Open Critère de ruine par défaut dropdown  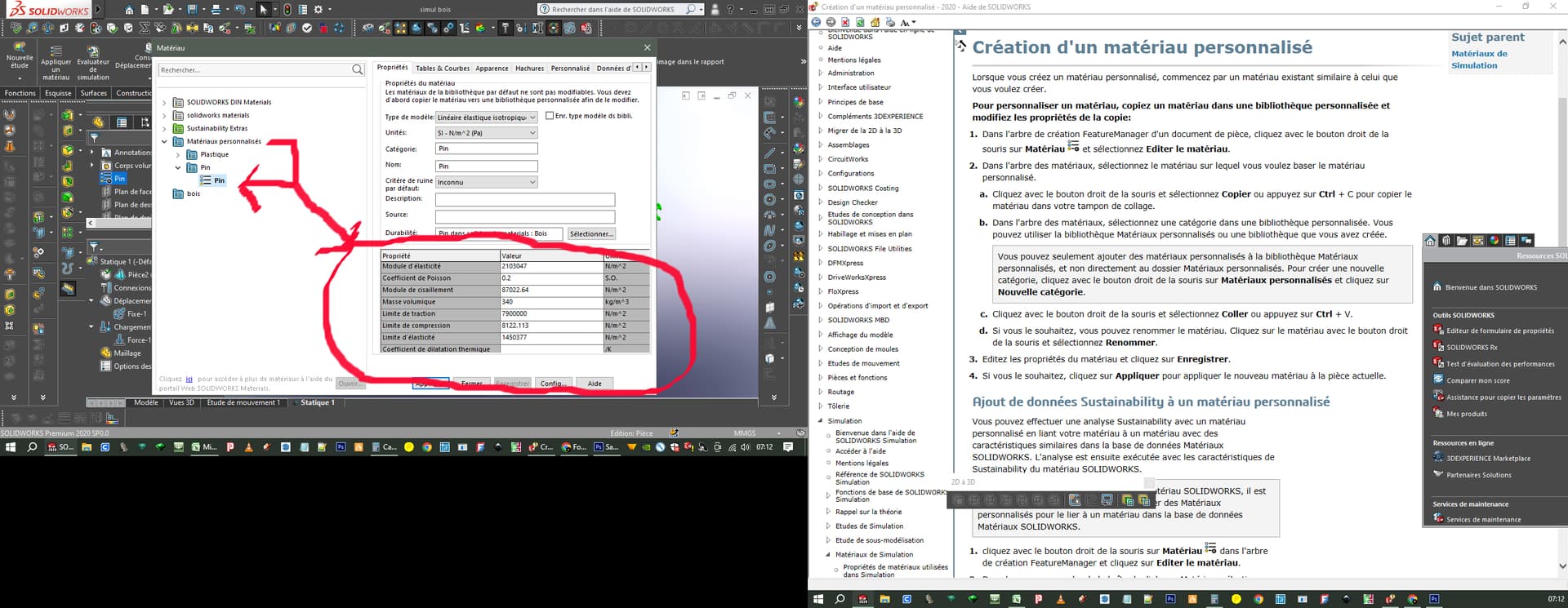pos(486,182)
